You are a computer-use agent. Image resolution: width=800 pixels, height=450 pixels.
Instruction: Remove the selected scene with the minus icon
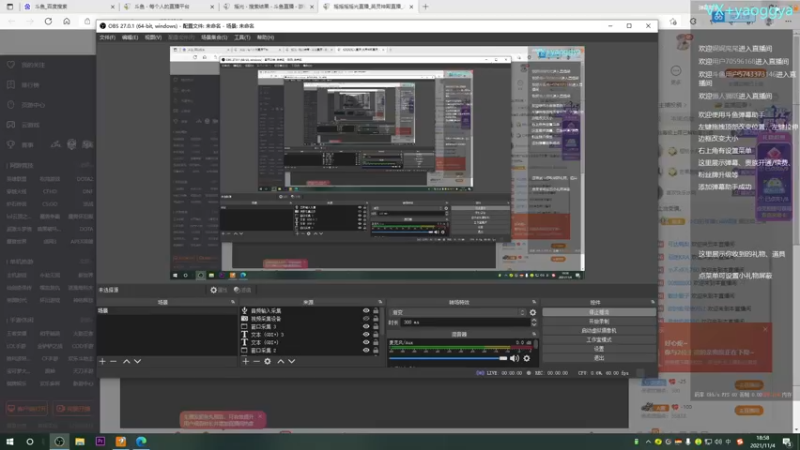113,361
